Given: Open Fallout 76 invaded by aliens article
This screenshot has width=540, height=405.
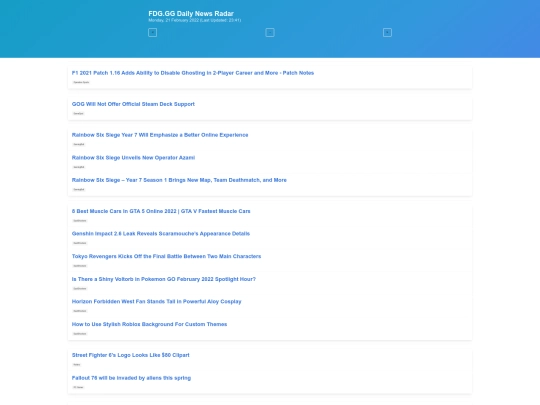Looking at the screenshot, I should 131,378.
